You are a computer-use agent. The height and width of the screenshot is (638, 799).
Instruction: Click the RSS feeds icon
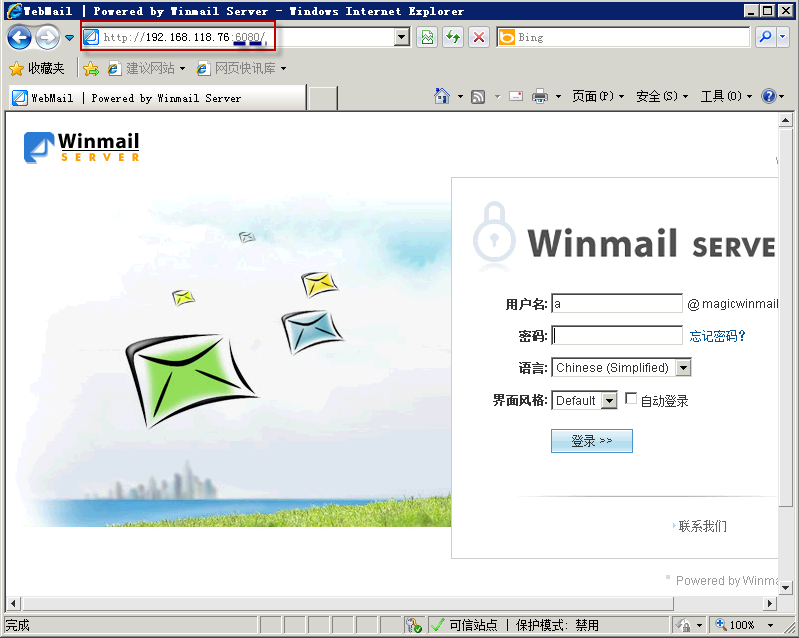478,96
